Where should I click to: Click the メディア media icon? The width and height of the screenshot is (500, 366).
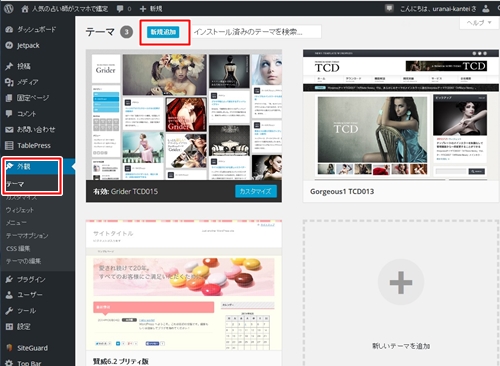(9, 82)
